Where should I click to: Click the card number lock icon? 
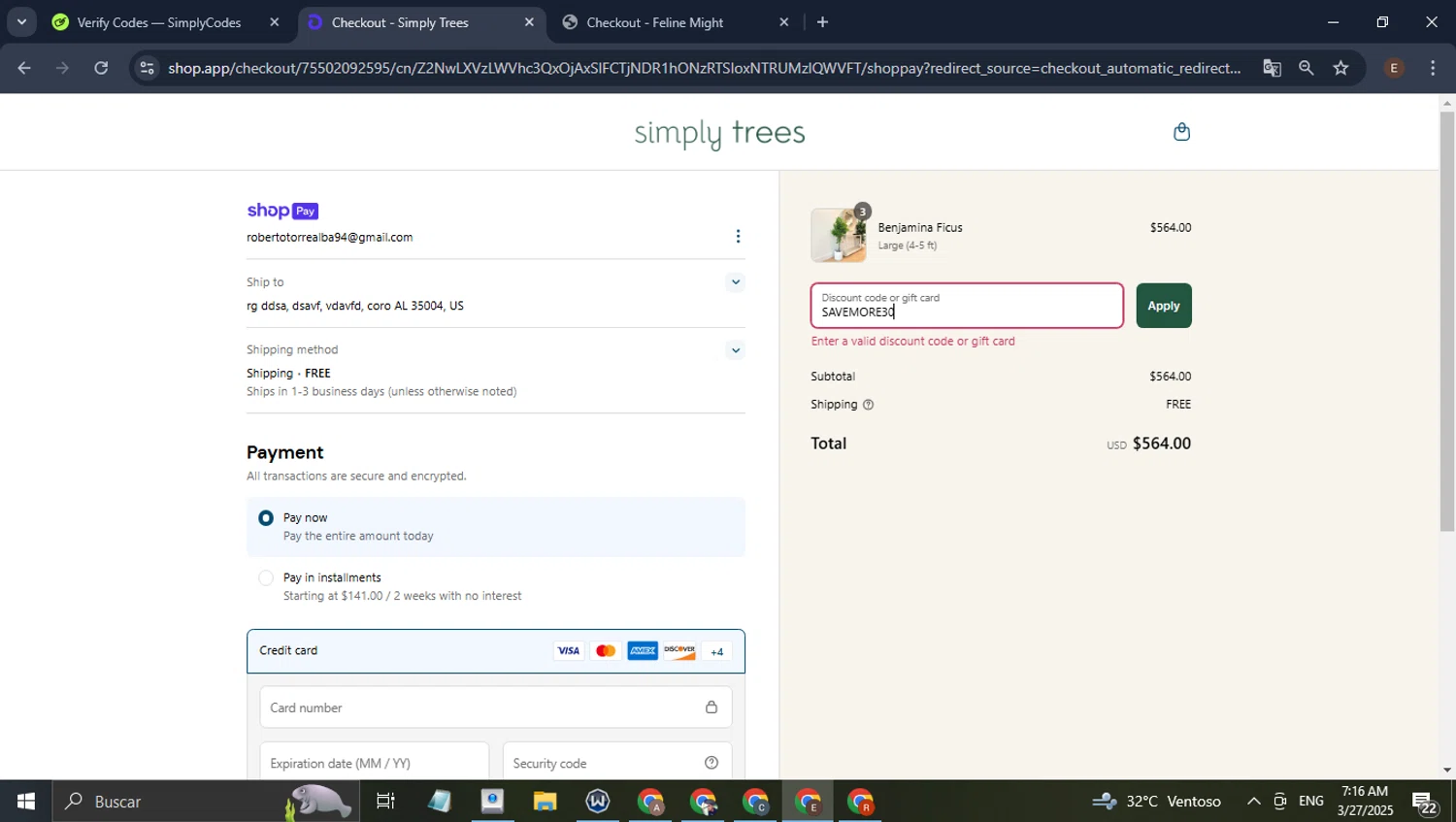pos(711,707)
